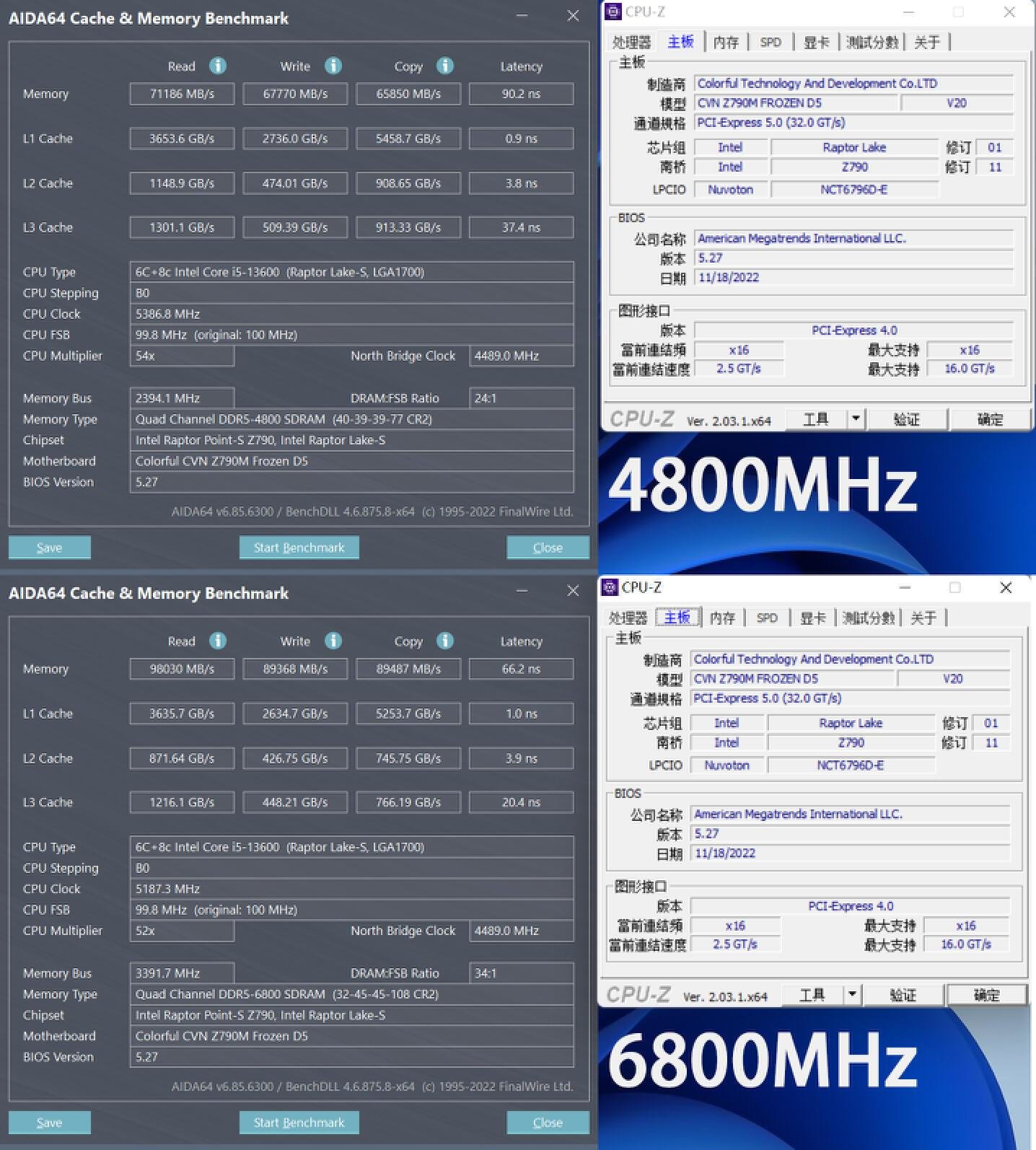The height and width of the screenshot is (1150, 1036).
Task: Click the Memory Bus value 2394.1 MHz
Action: pos(182,398)
